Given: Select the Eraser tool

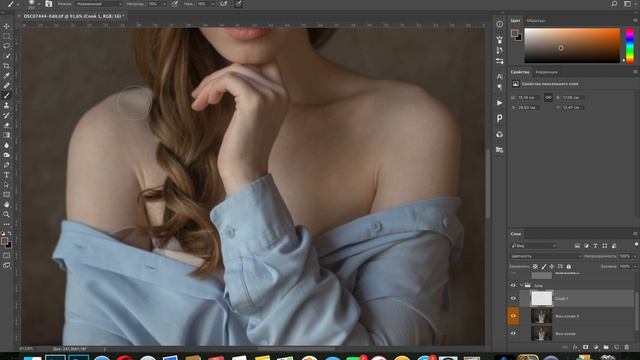Looking at the screenshot, I should coord(7,125).
